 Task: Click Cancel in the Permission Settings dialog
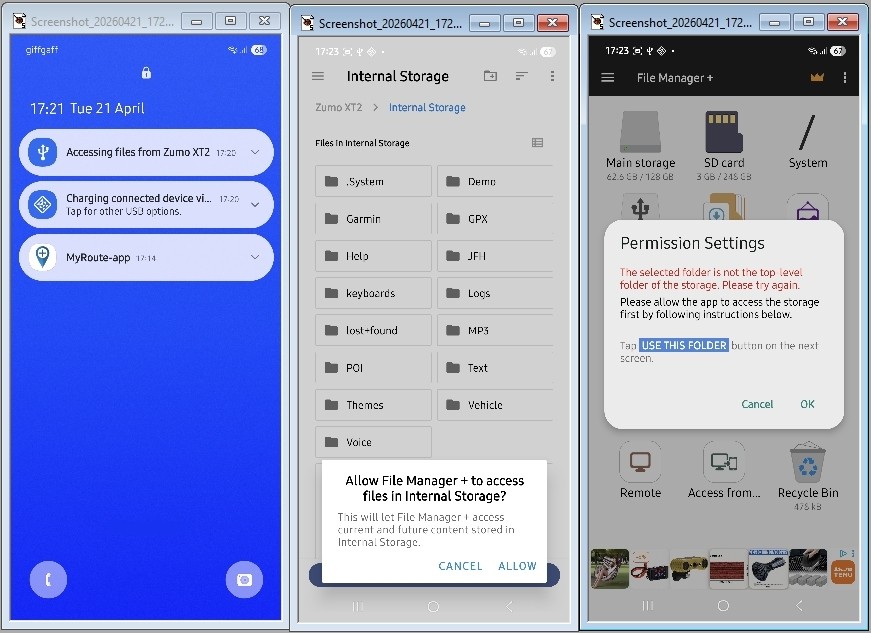pyautogui.click(x=757, y=404)
